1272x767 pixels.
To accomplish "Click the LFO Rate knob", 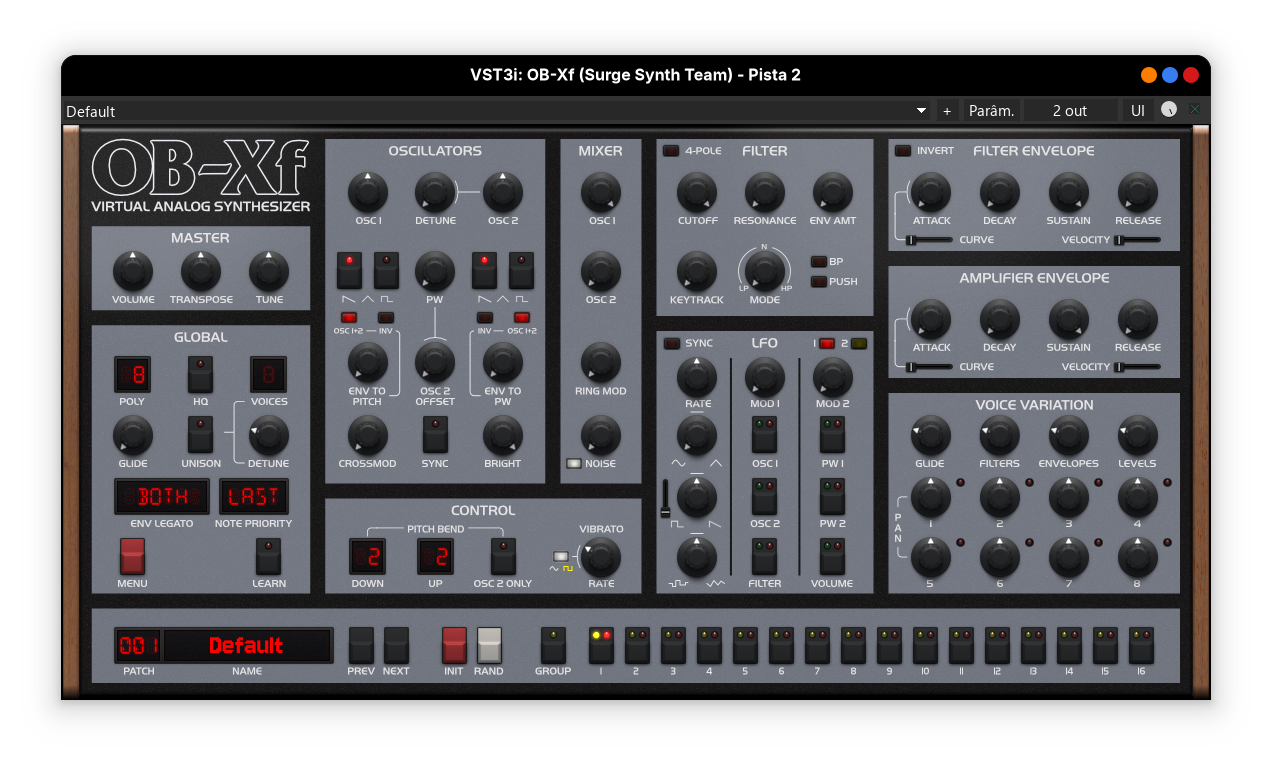I will [697, 377].
